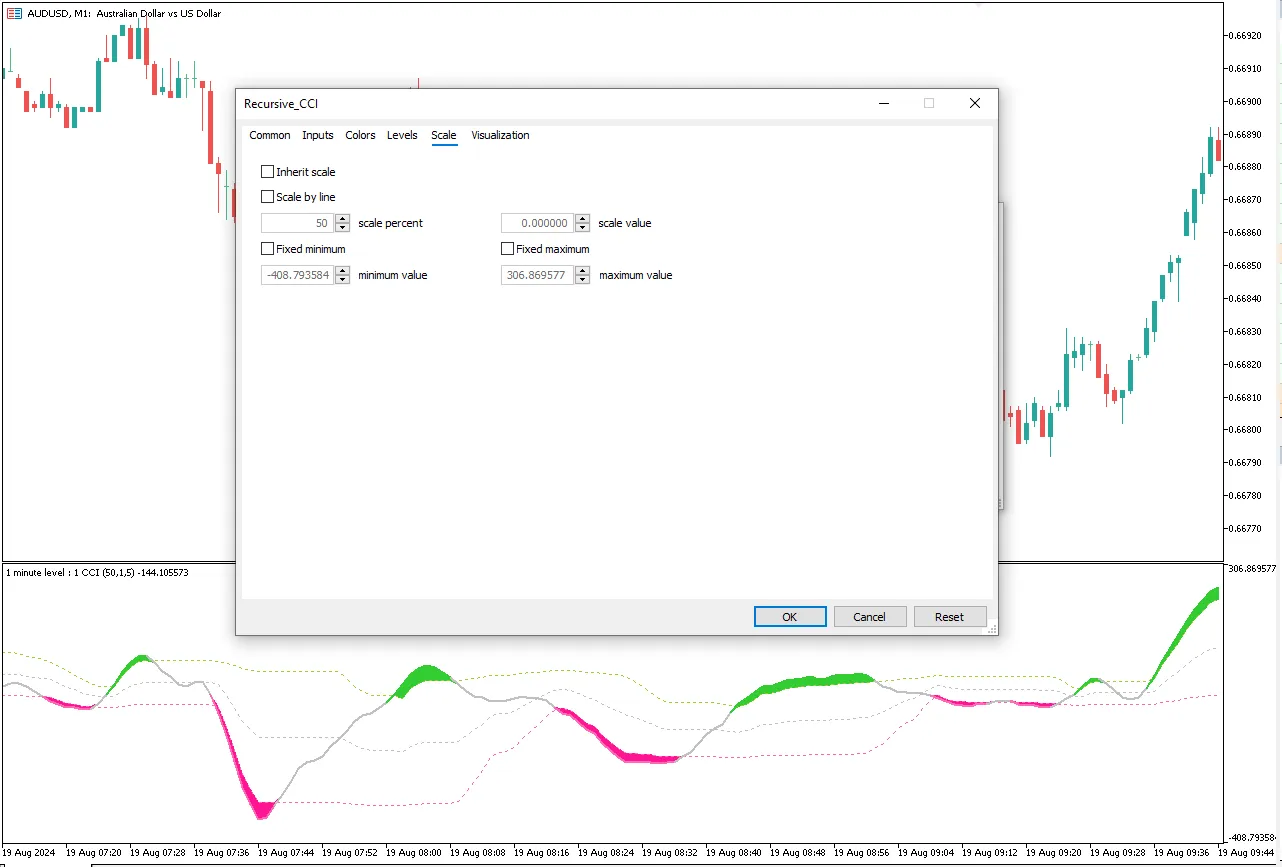
Task: Increase scale percent with up arrow
Action: (343, 219)
